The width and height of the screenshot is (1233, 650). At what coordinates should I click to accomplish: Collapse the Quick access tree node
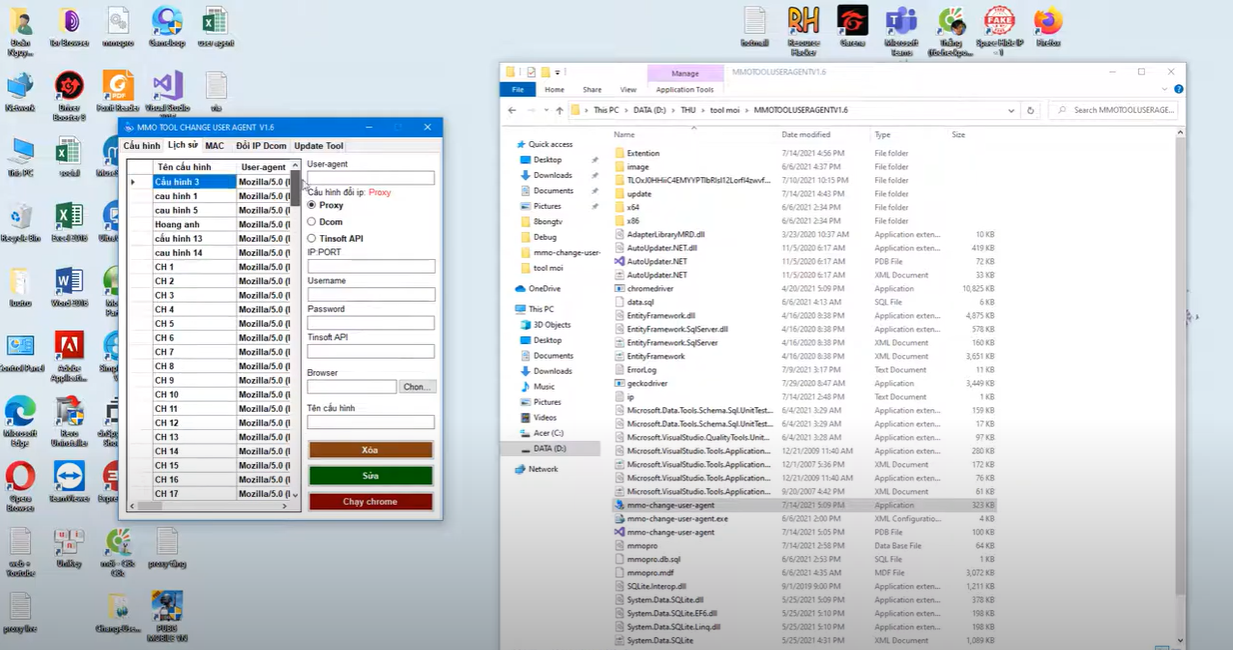click(511, 144)
